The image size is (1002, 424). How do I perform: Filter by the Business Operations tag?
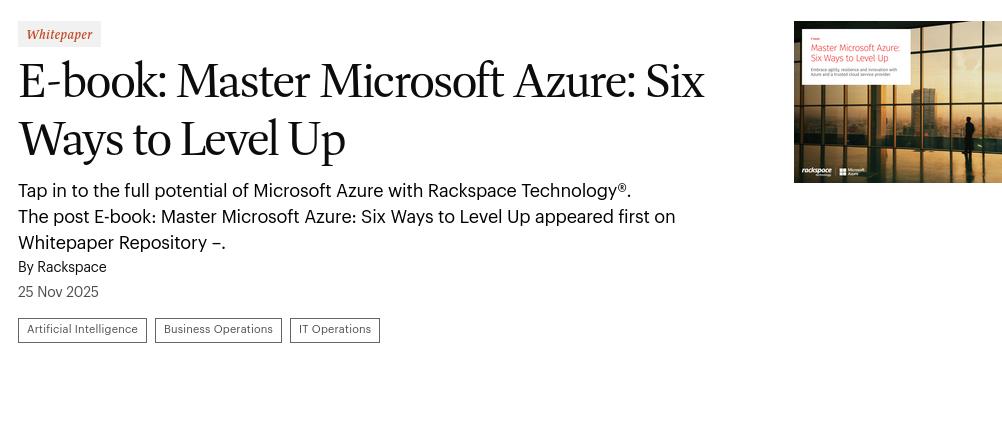218,330
